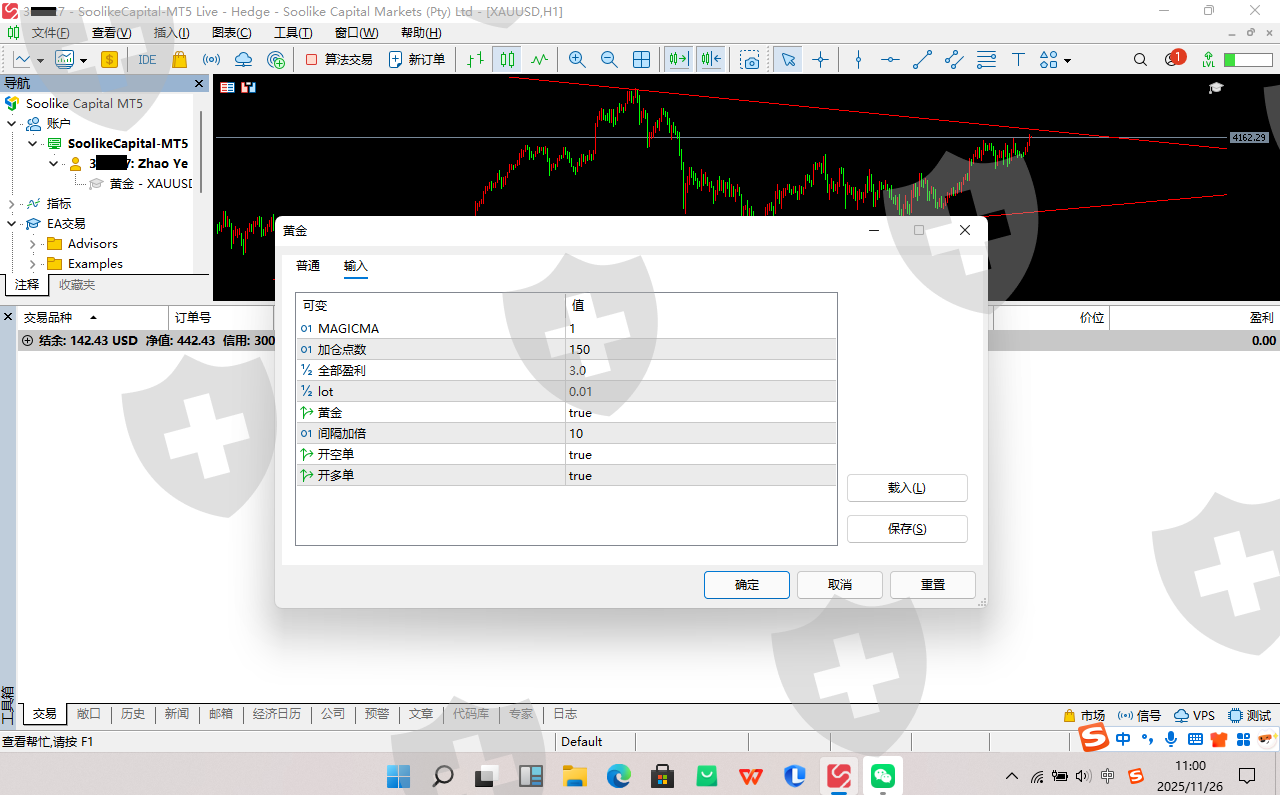The height and width of the screenshot is (795, 1280).
Task: Expand the 指标 indicators tree node
Action: coord(12,203)
